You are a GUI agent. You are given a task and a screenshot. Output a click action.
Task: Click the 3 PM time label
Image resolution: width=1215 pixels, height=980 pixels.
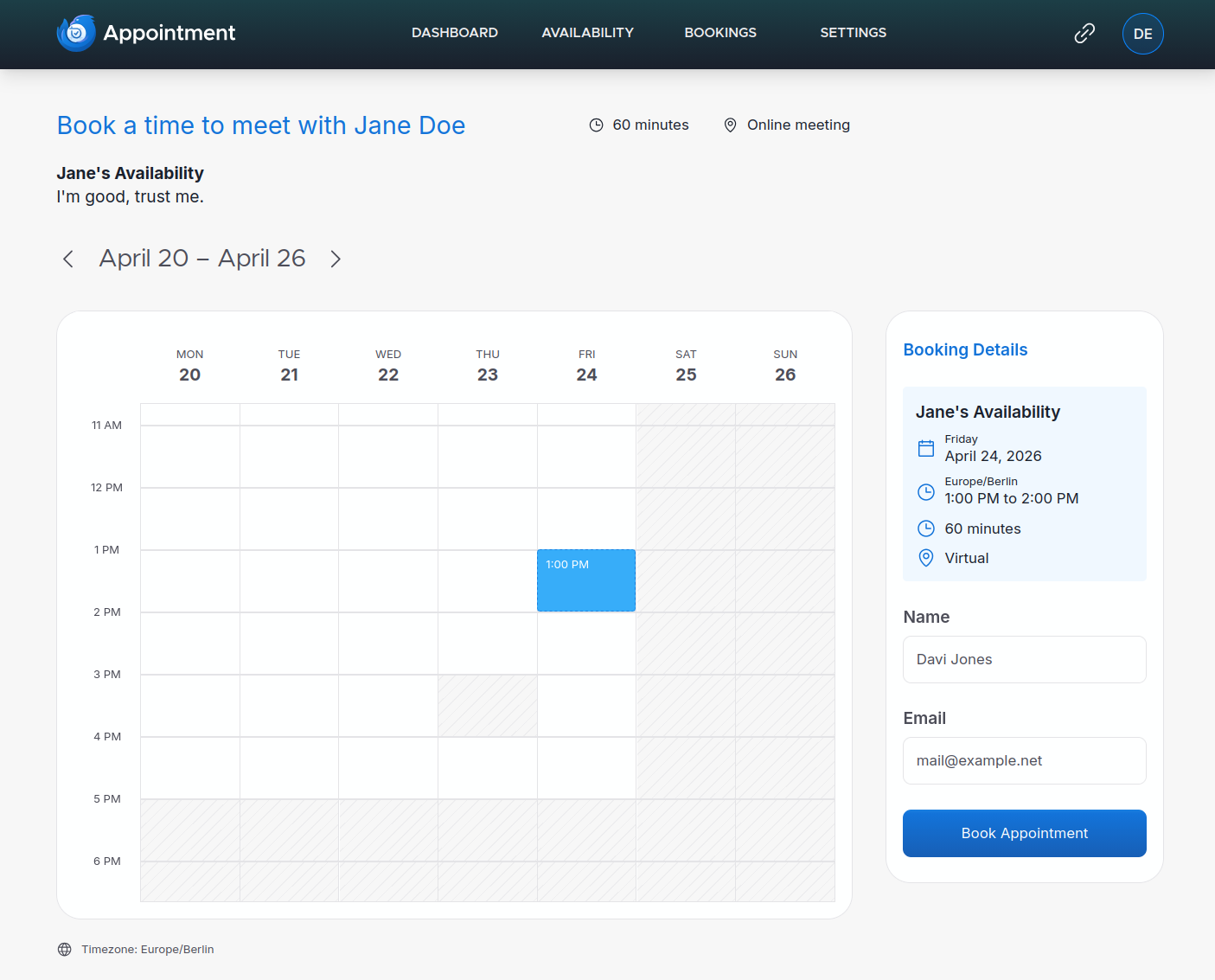tap(107, 674)
